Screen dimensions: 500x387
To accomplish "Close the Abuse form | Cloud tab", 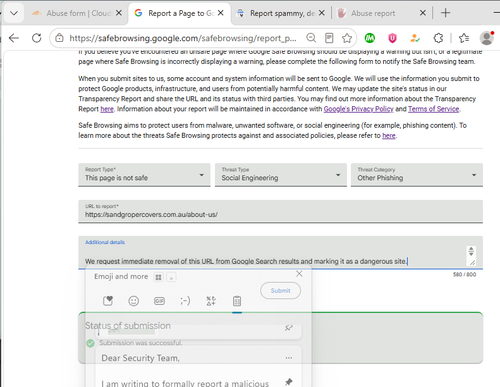I will tap(119, 13).
